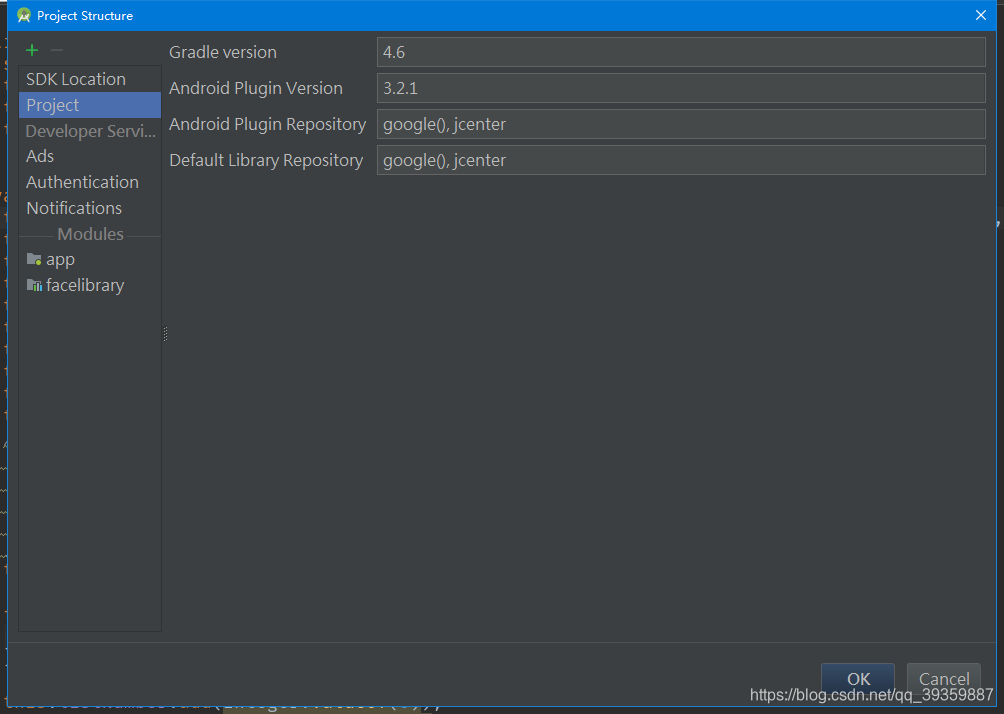
Task: Focus the Default Library Repository field
Action: point(681,160)
